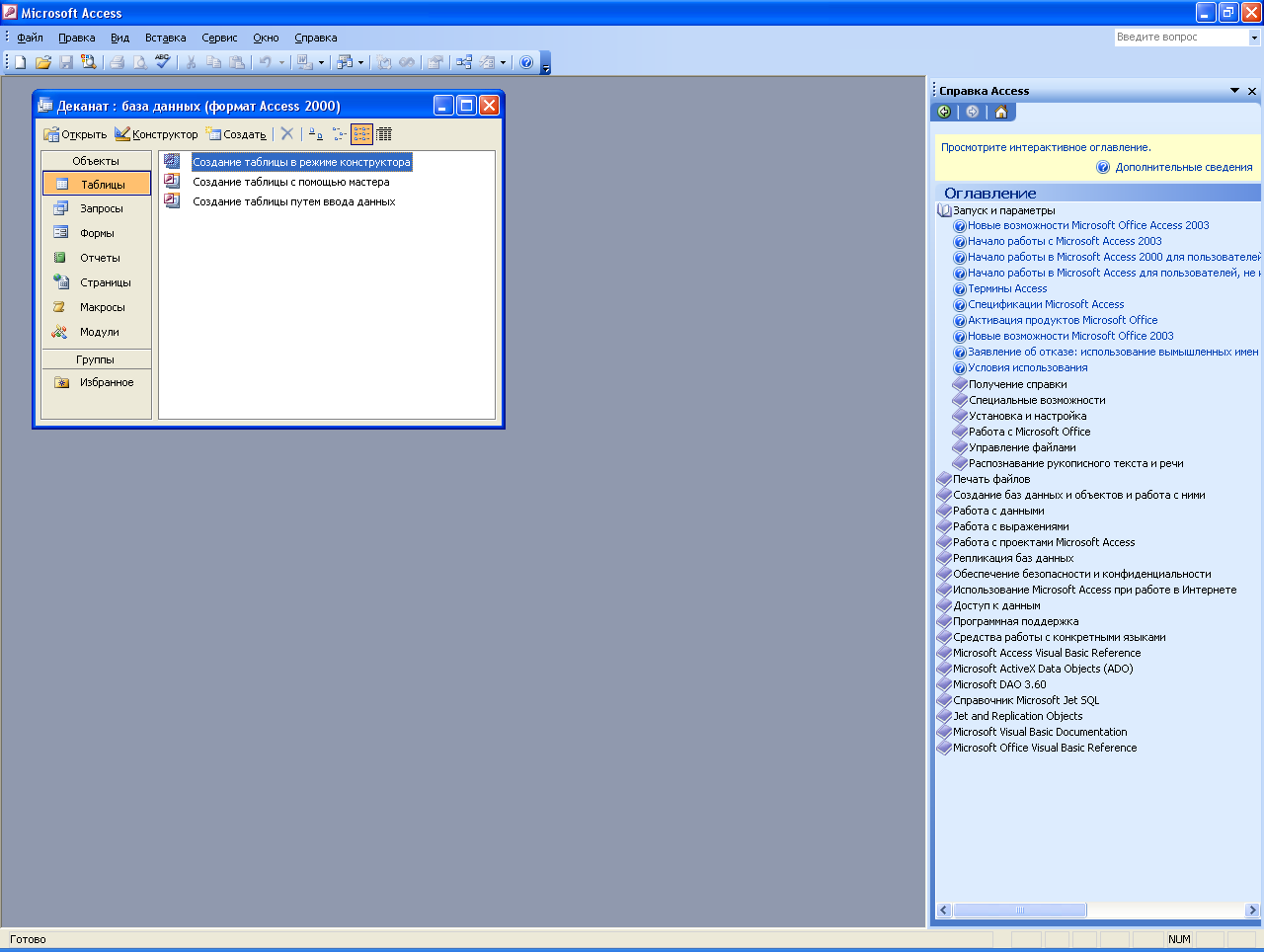Open Спецификации Microsoft Access link
Image resolution: width=1264 pixels, height=952 pixels.
(x=1046, y=304)
